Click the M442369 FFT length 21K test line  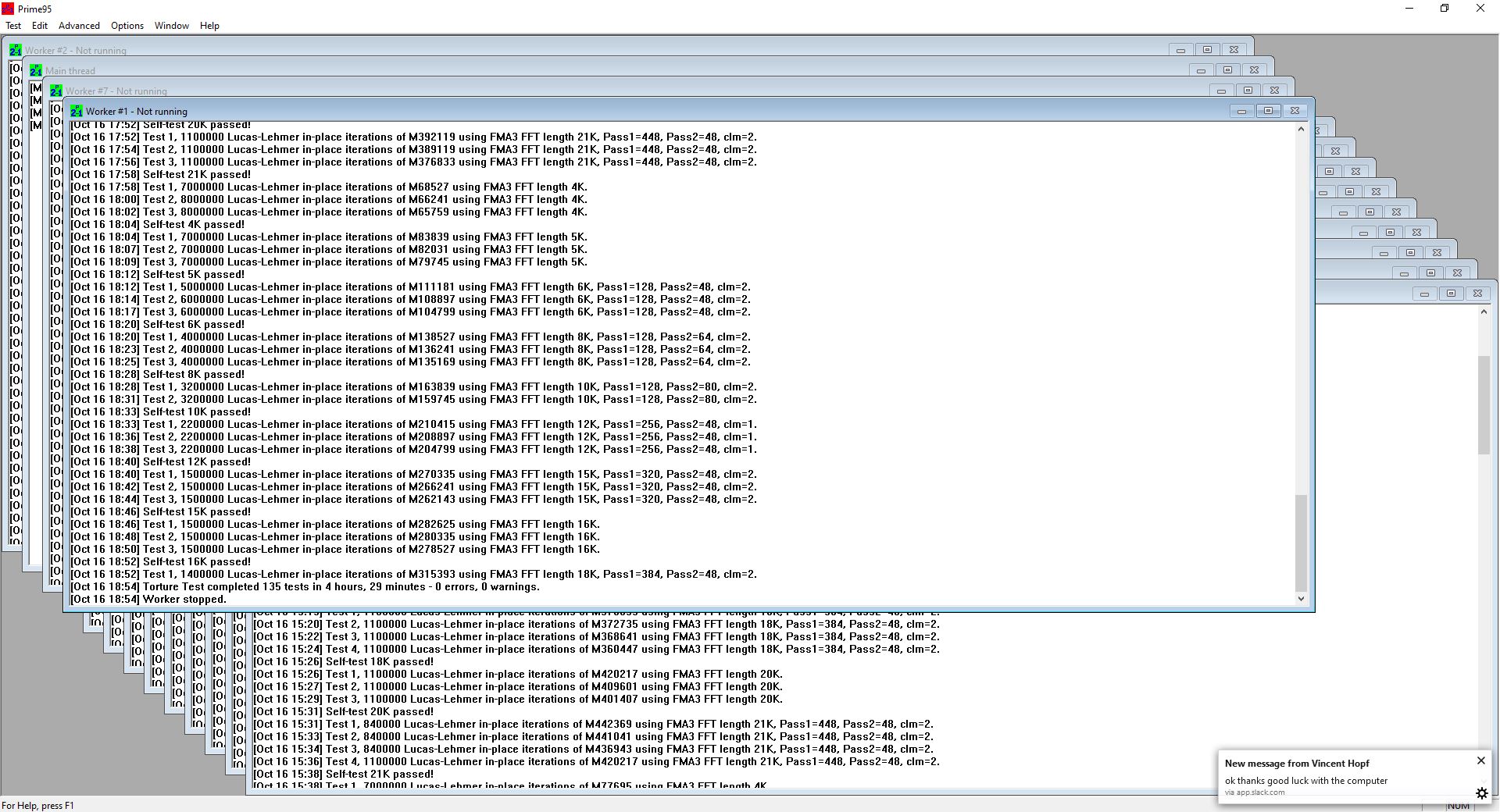[x=593, y=724]
